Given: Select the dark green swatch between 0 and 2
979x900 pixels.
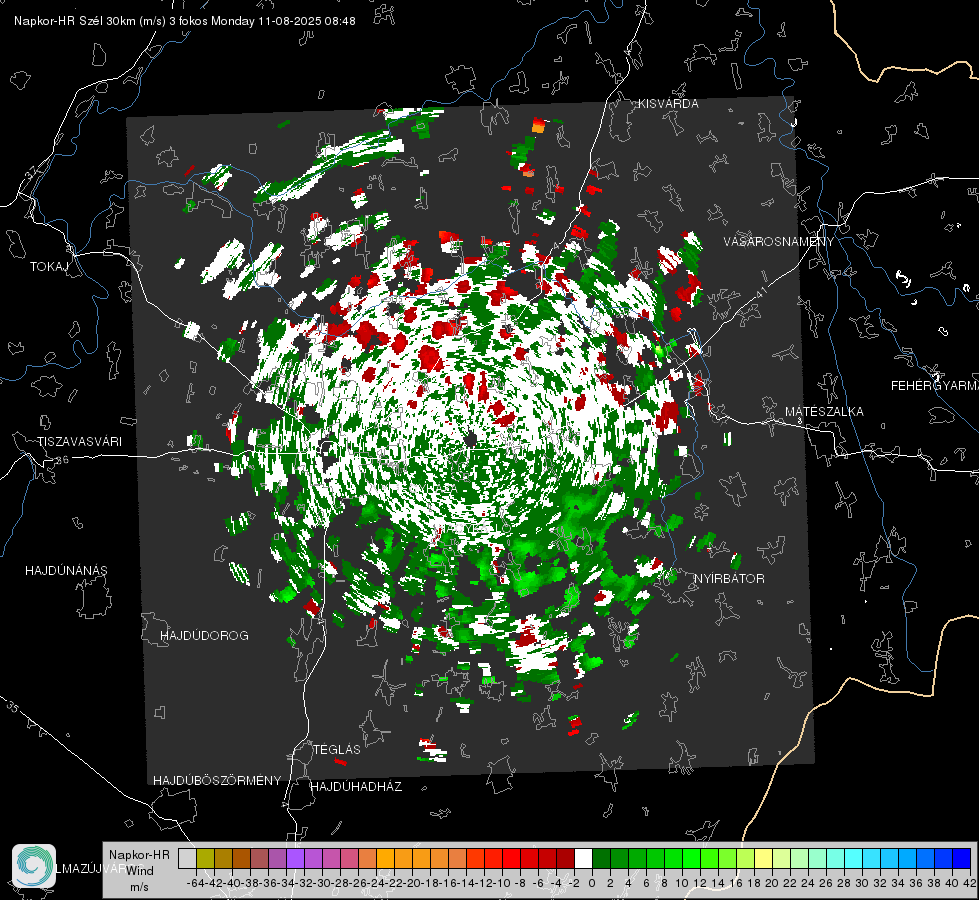Looking at the screenshot, I should pos(601,858).
